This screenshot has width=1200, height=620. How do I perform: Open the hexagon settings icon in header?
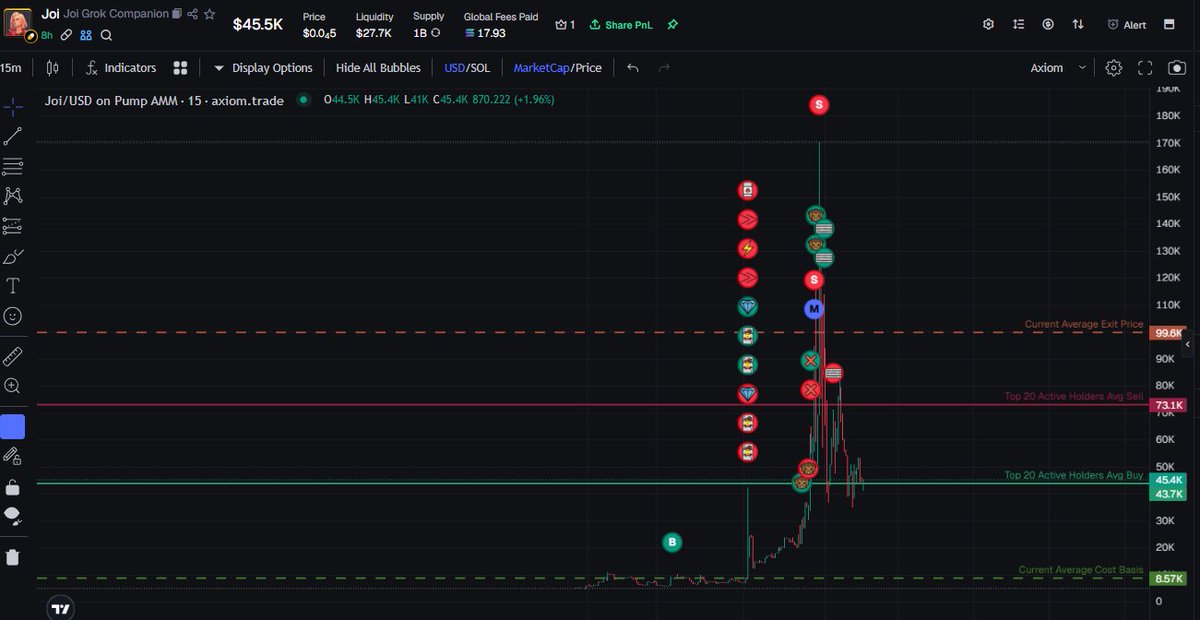point(989,24)
